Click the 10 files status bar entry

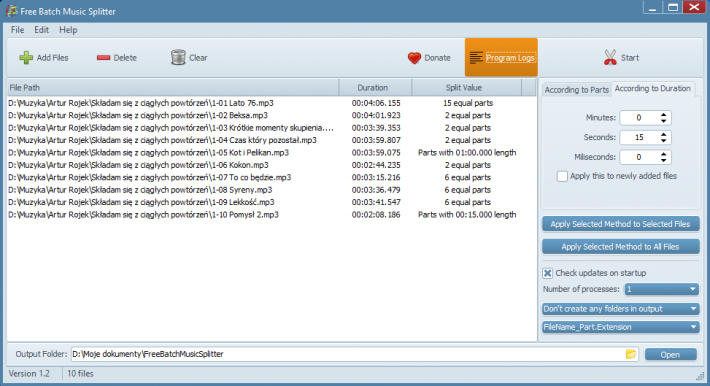[x=80, y=374]
